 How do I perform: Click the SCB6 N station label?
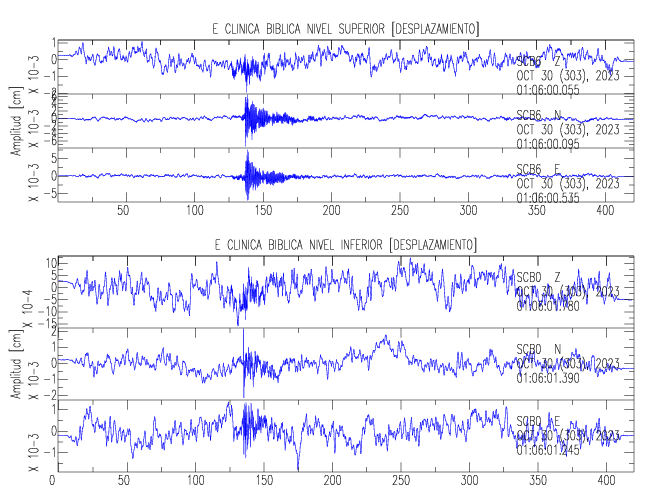(x=538, y=115)
